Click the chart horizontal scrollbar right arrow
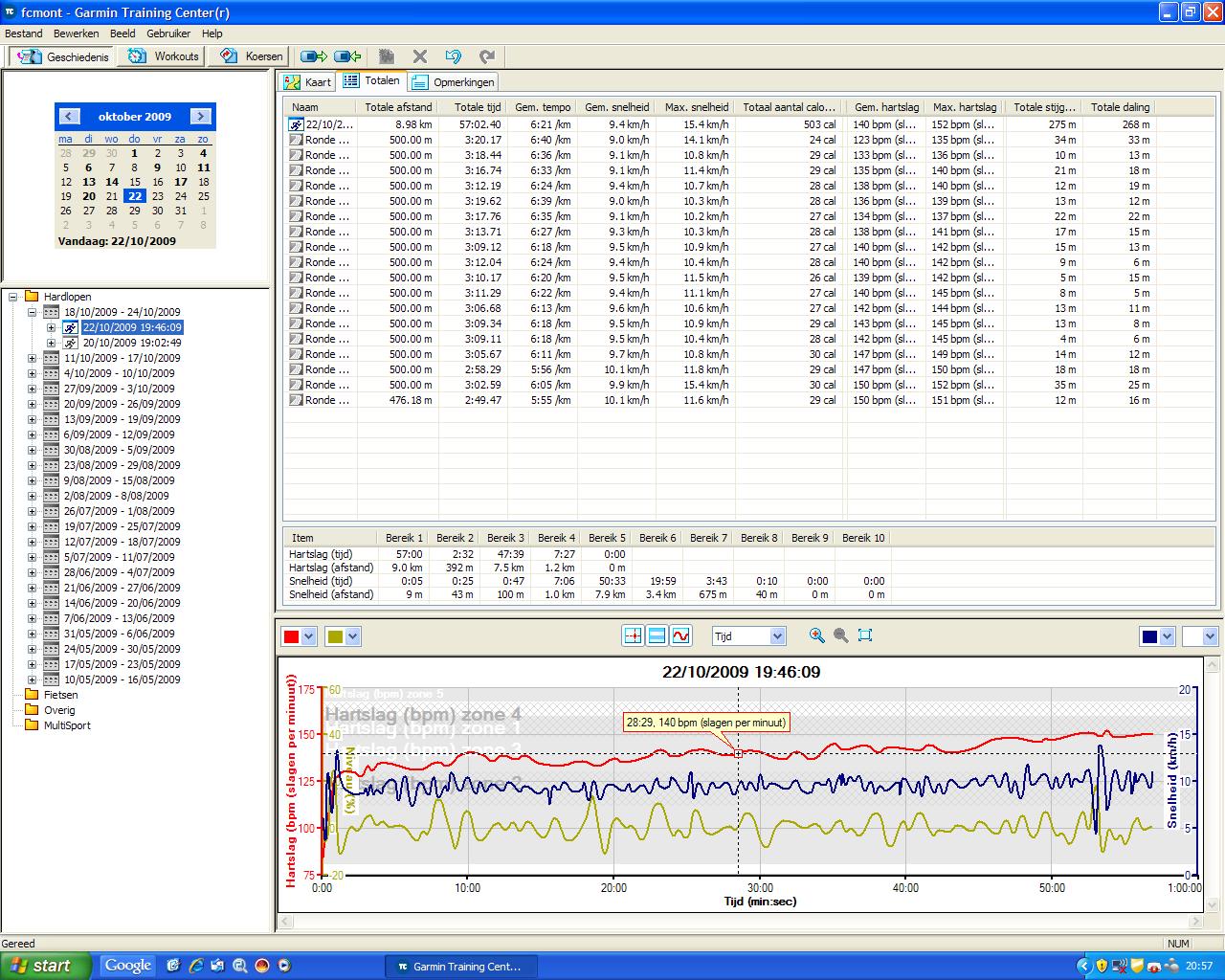 [1195, 922]
